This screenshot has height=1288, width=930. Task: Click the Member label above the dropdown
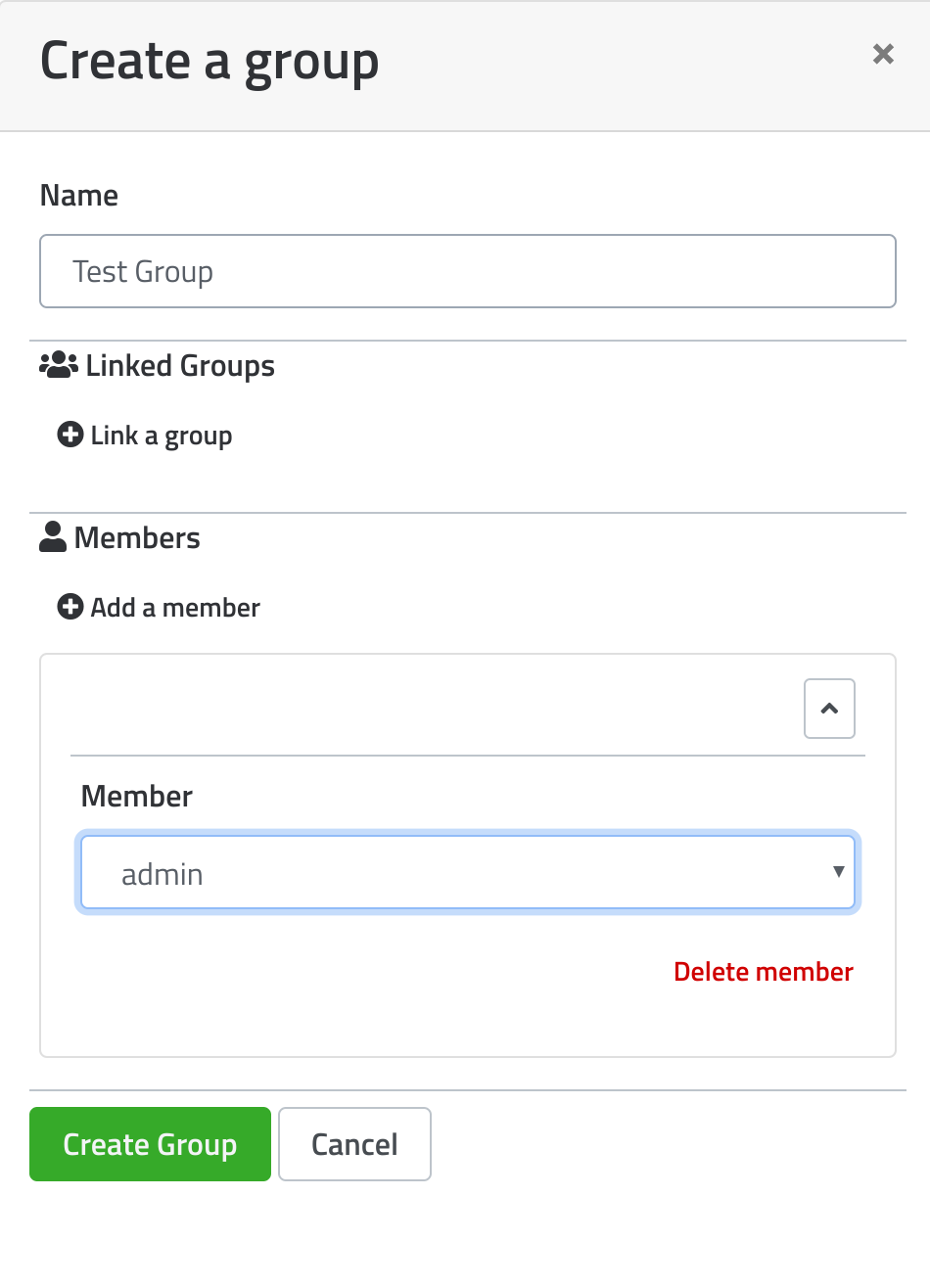click(x=137, y=796)
